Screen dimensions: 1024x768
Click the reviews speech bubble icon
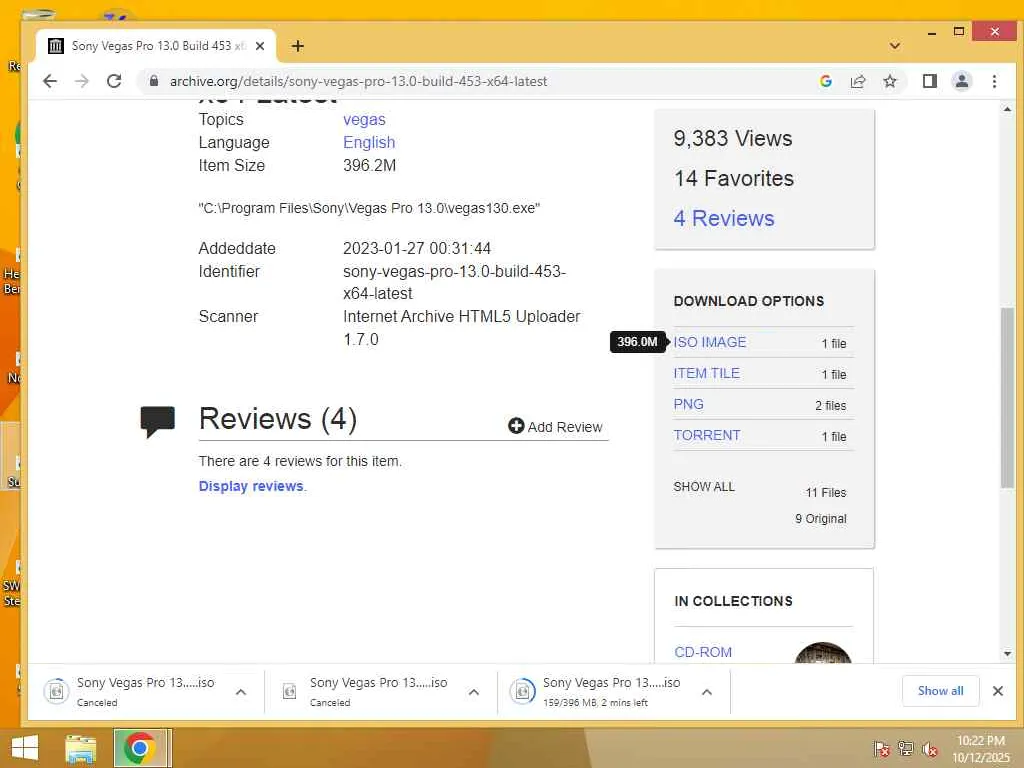coord(157,421)
